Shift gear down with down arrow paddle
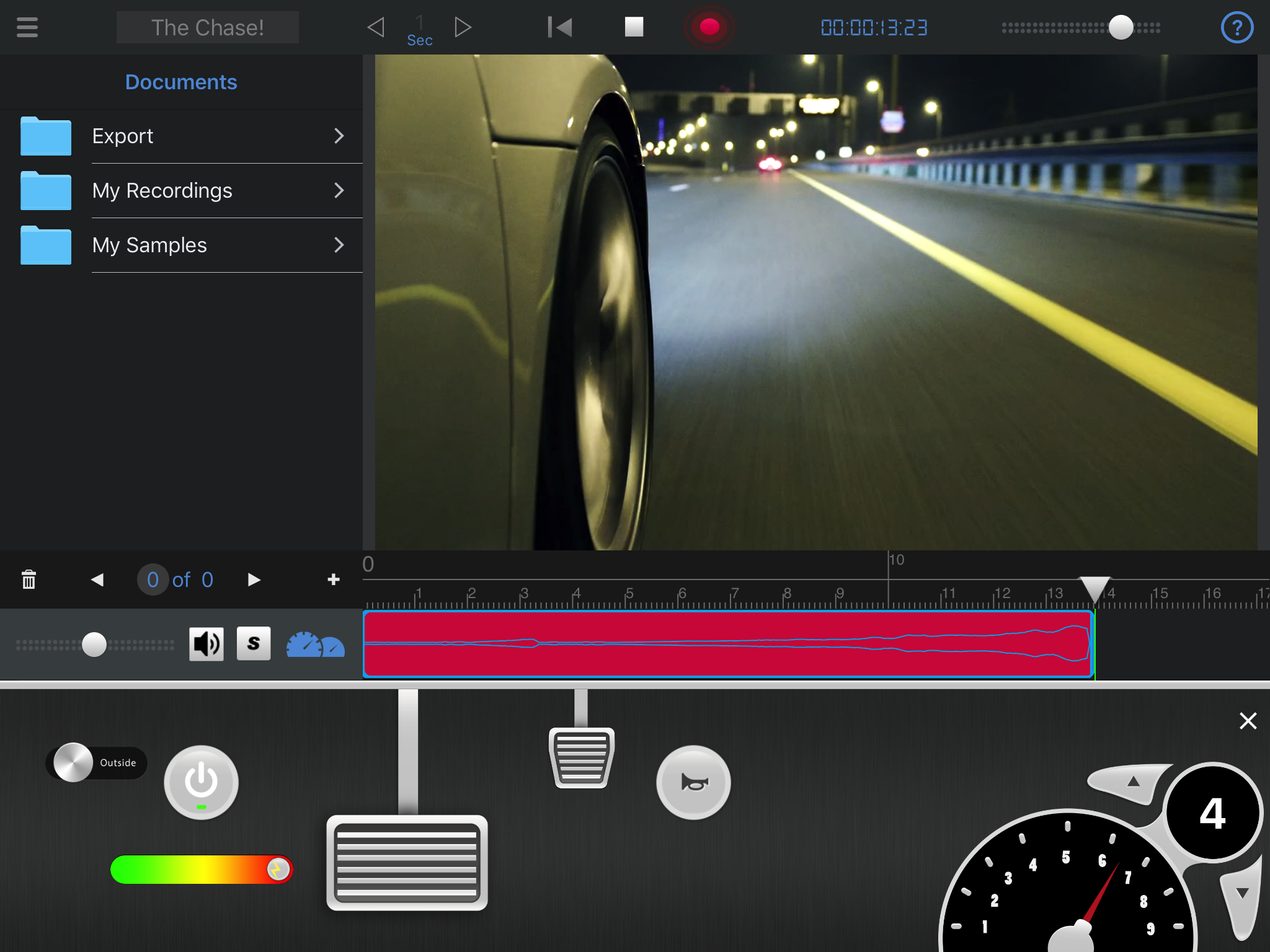1270x952 pixels. (x=1242, y=899)
